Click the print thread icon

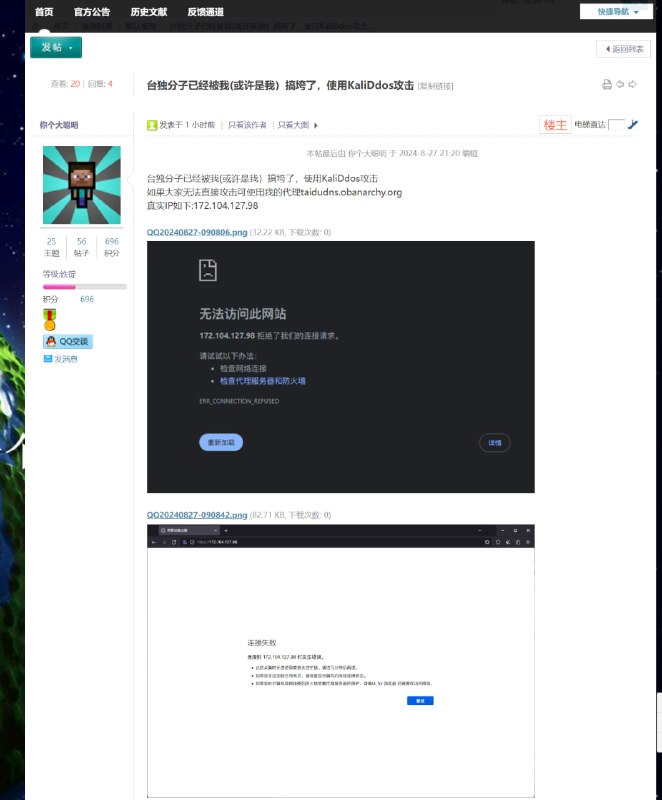coord(606,84)
